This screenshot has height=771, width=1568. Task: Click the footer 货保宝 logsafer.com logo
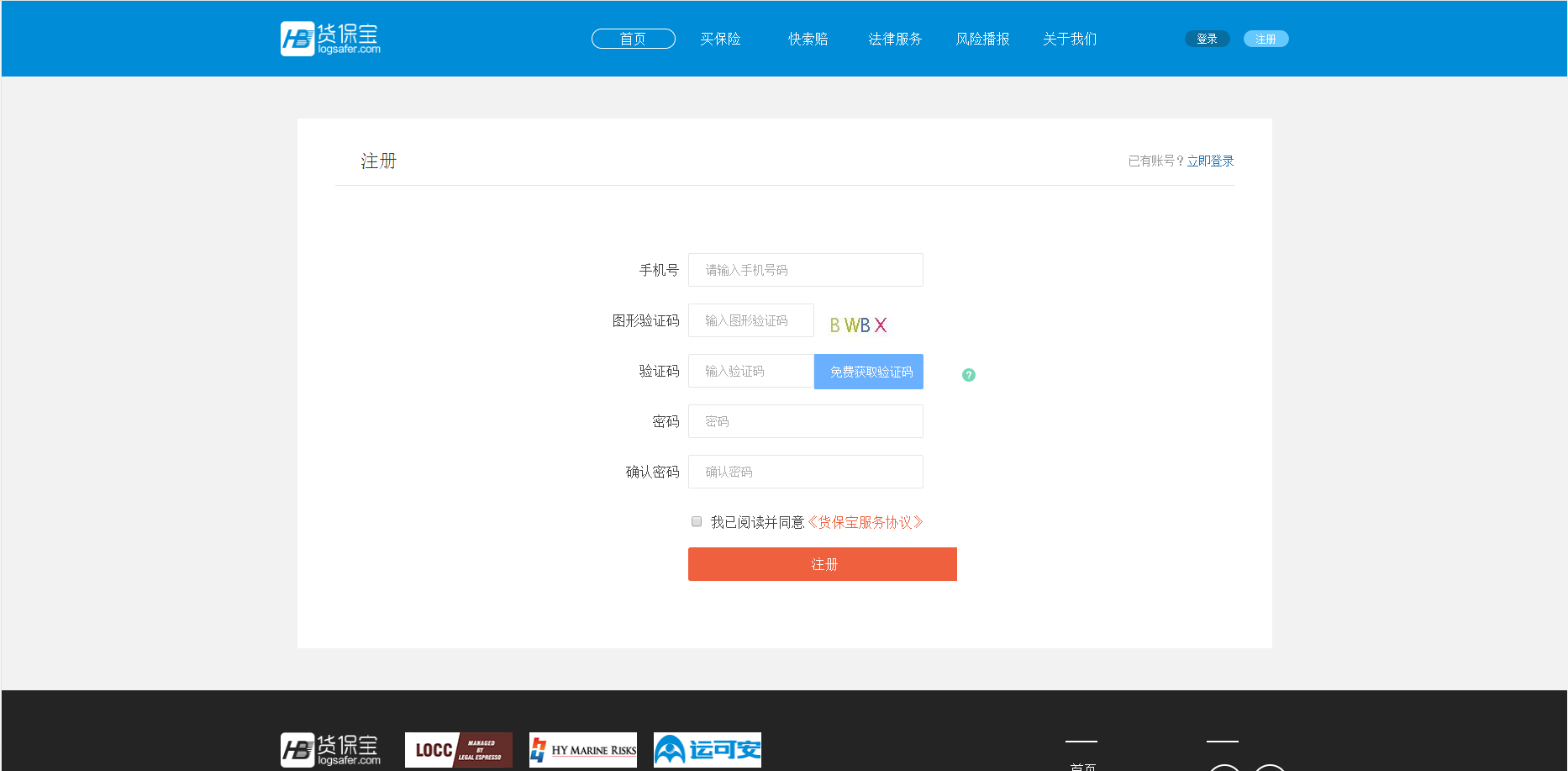tap(330, 749)
